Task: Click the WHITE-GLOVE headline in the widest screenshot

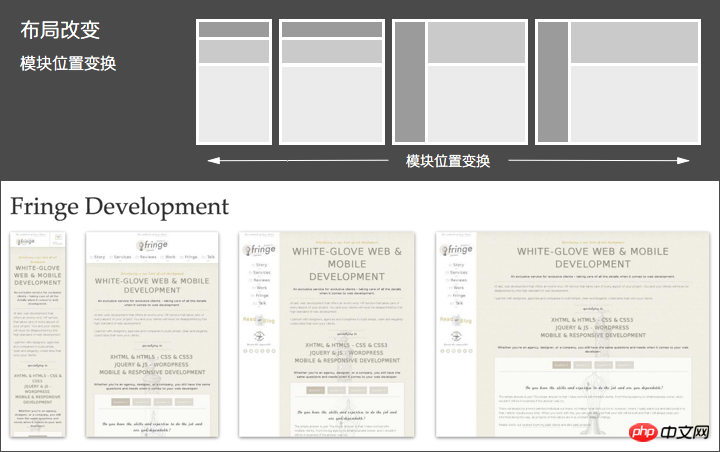Action: [x=593, y=258]
